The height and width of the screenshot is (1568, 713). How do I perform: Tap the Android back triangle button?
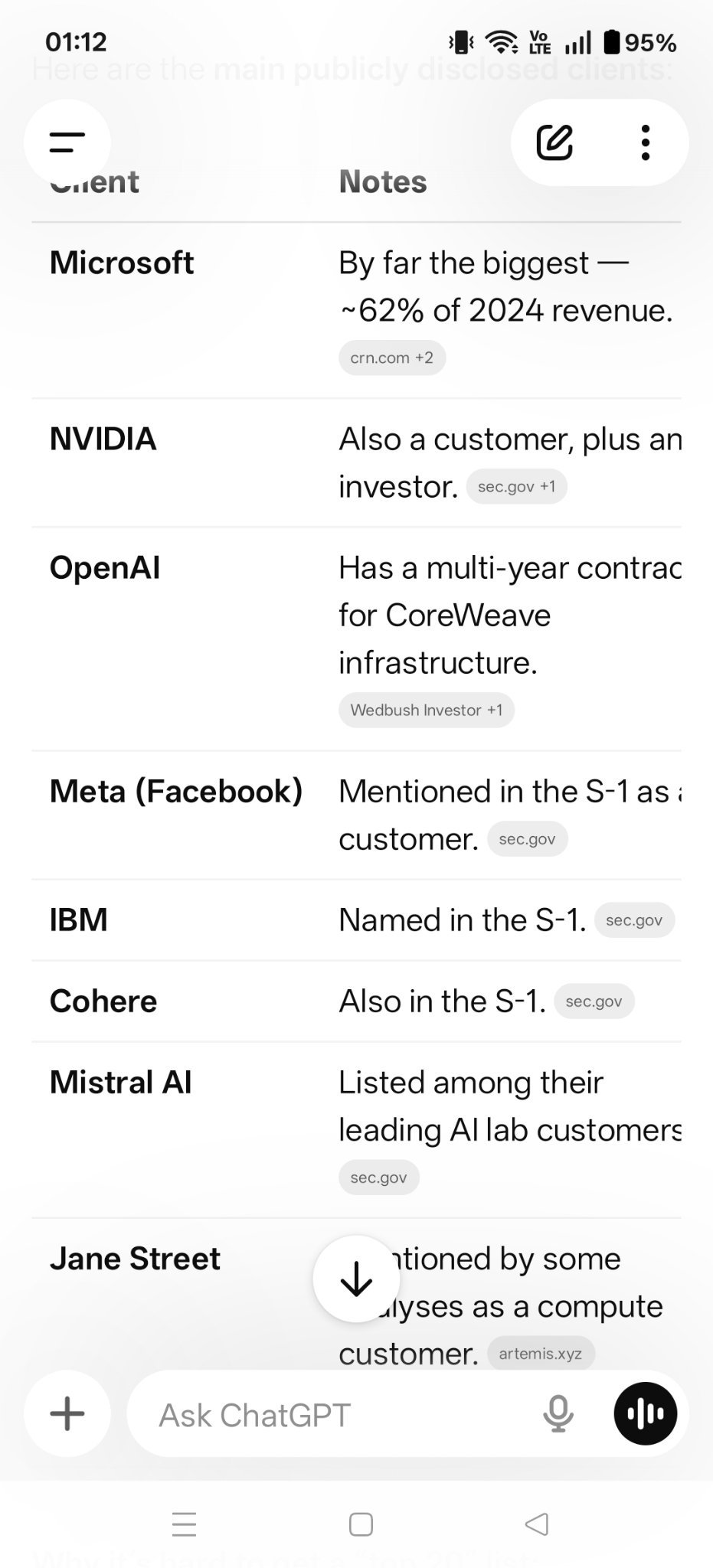click(x=537, y=1524)
